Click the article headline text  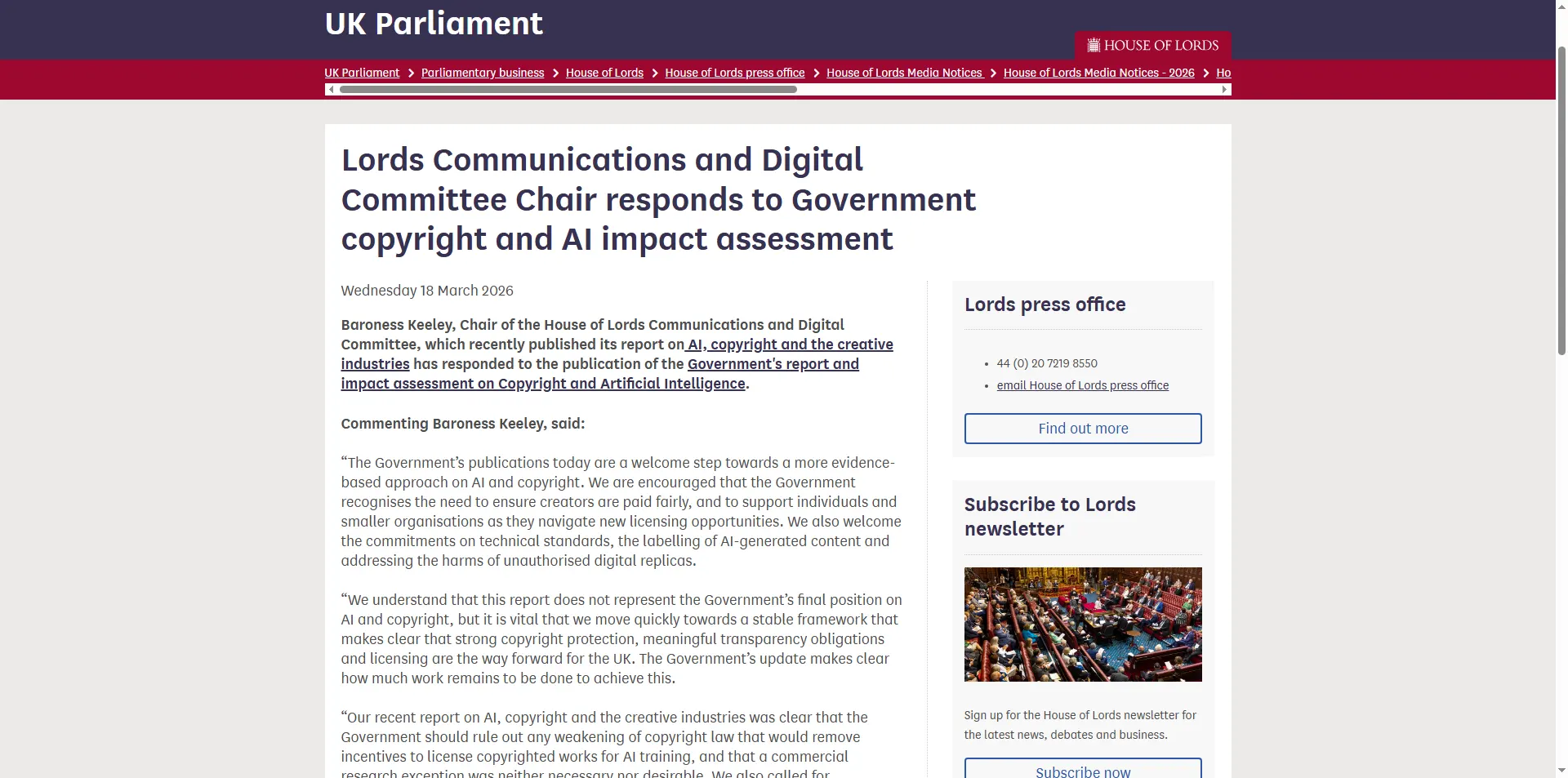click(x=658, y=200)
